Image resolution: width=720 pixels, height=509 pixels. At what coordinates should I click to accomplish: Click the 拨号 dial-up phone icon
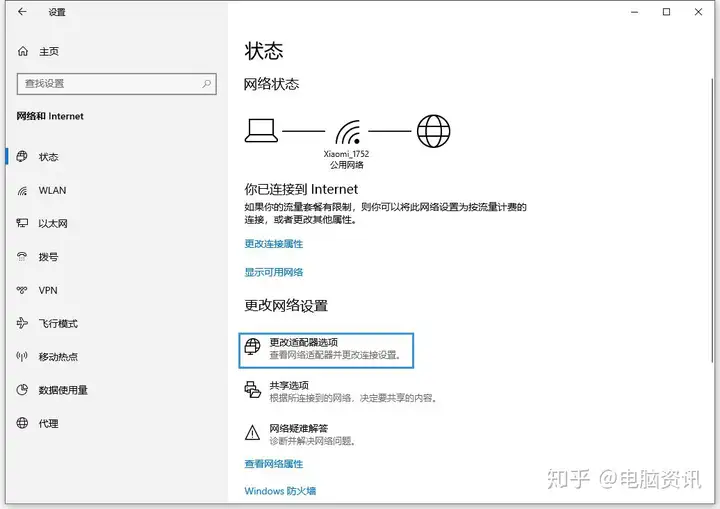tap(22, 256)
